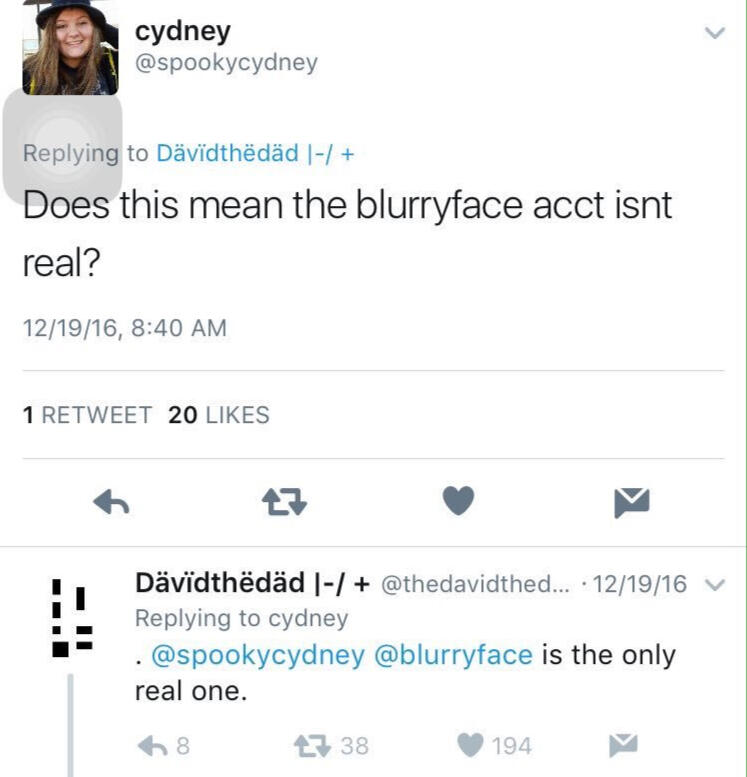Click the @blurryface mention link
This screenshot has width=747, height=777.
coord(452,656)
